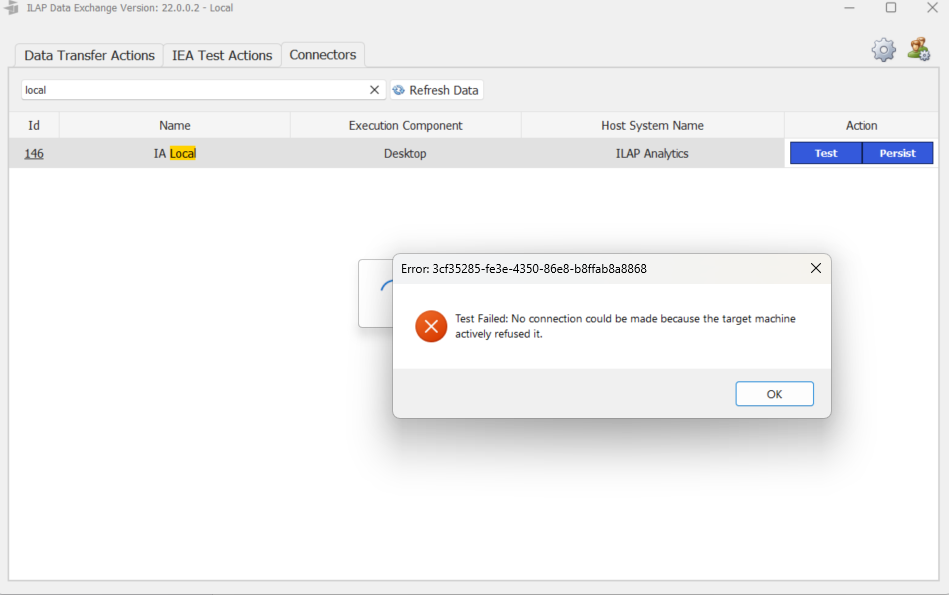Click the Test button for IA Local

[825, 153]
